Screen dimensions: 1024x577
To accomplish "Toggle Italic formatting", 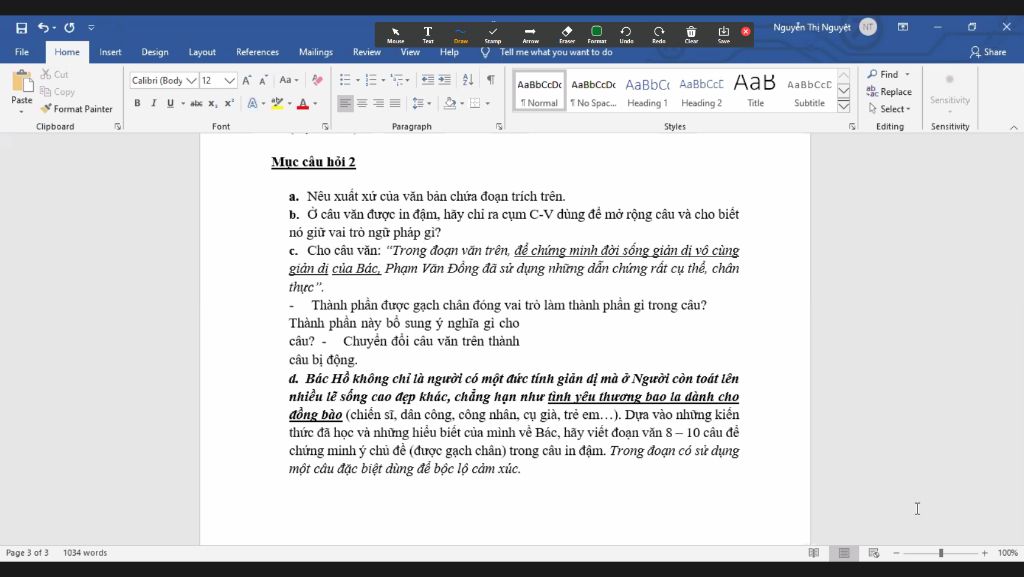I will [153, 103].
